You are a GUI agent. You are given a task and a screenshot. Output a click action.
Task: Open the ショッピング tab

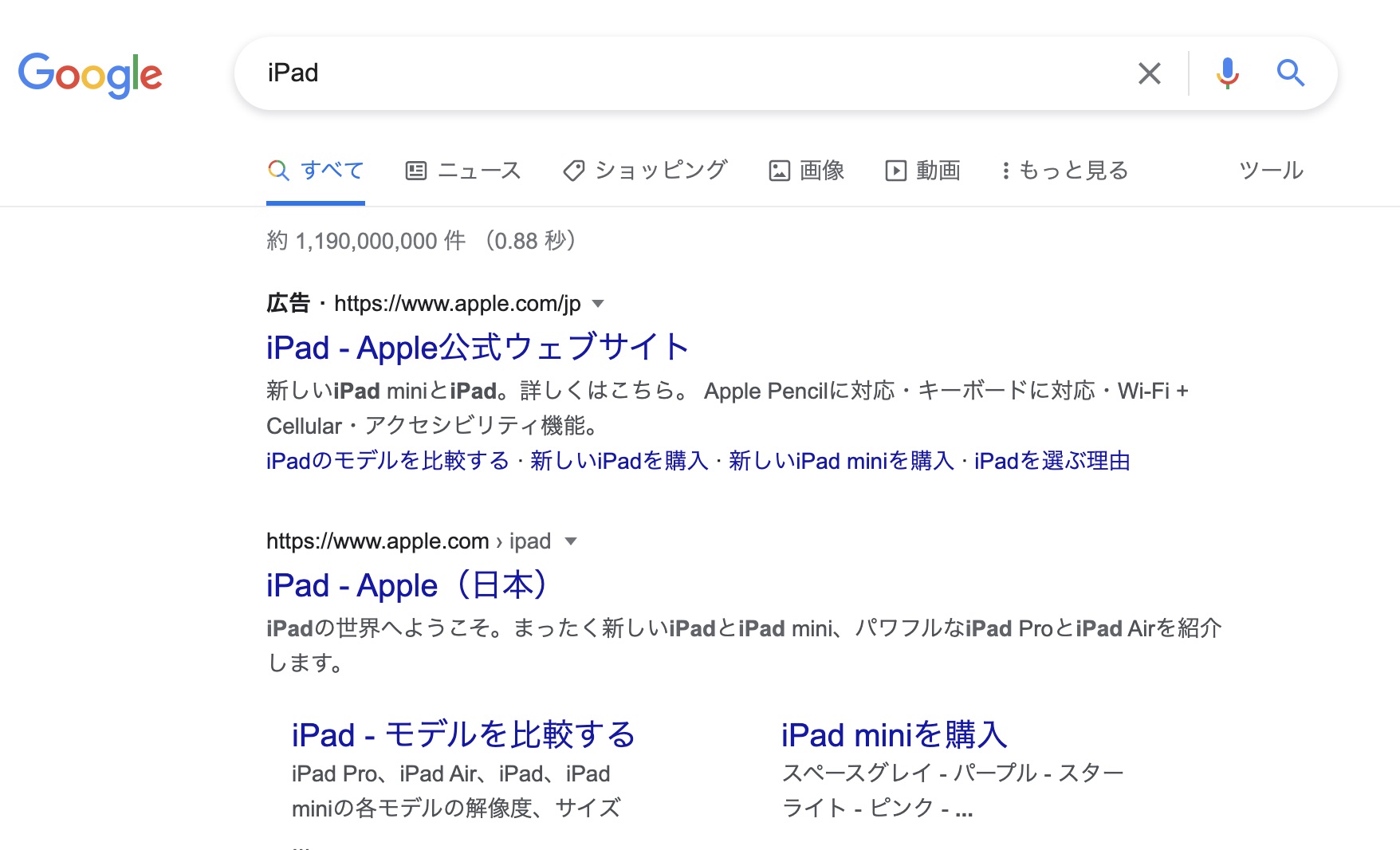coord(645,170)
